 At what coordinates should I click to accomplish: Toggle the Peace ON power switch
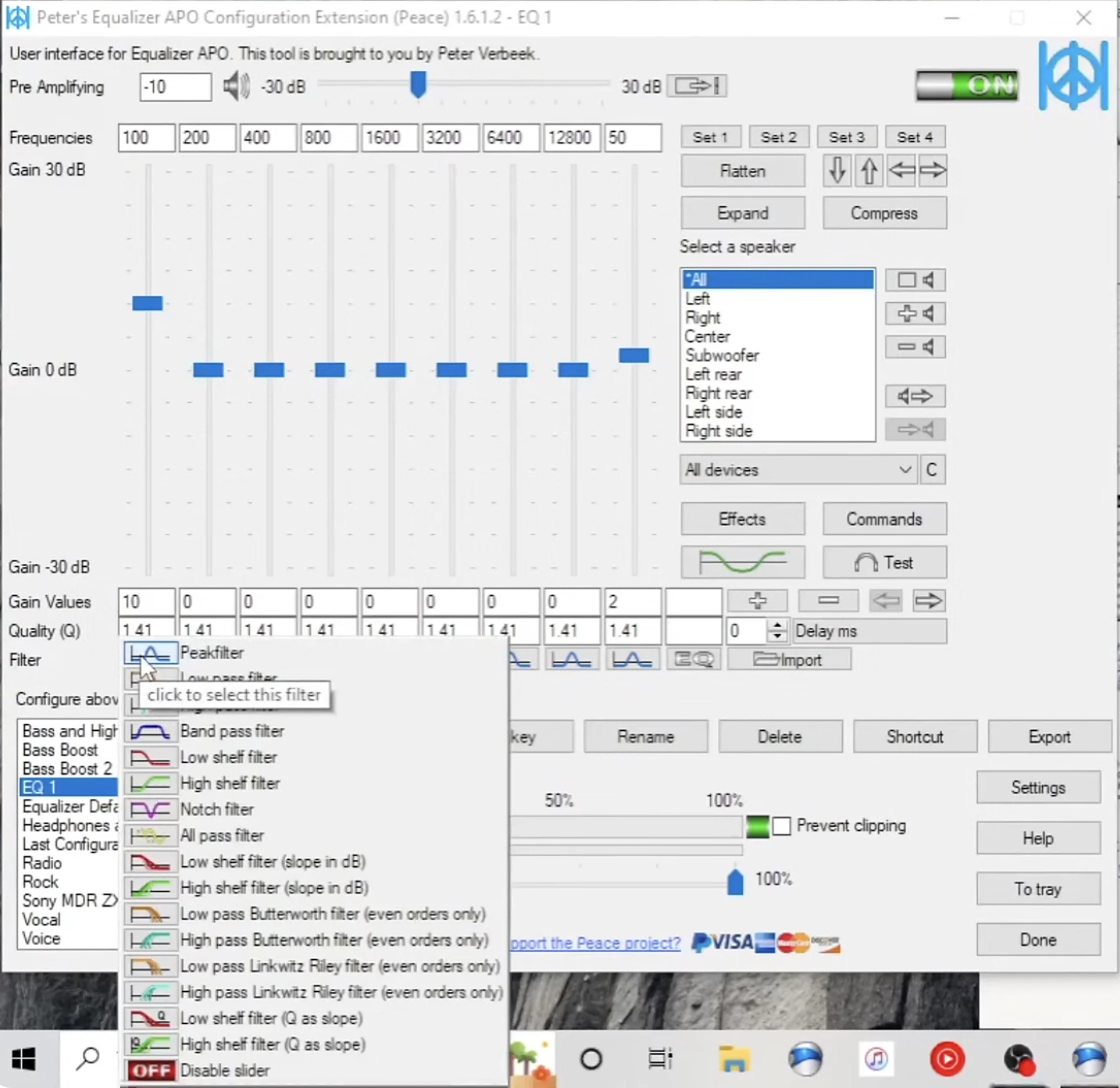pos(966,85)
